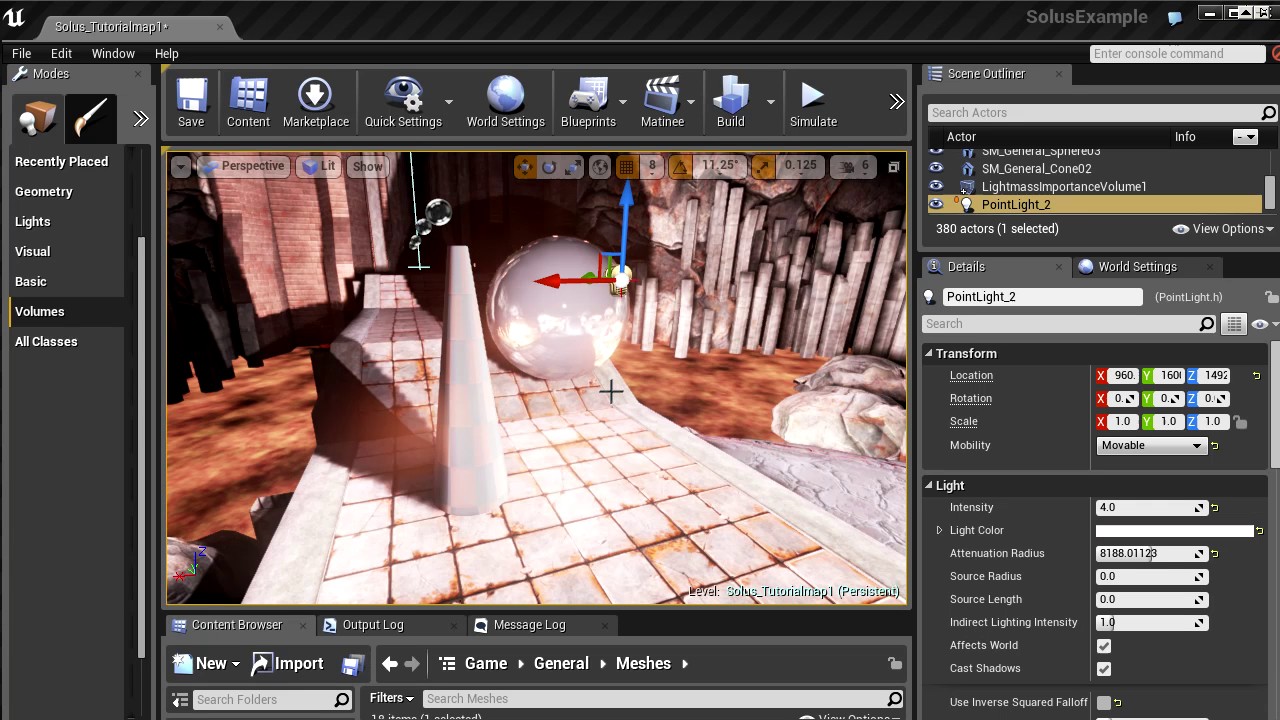Viewport: 1280px width, 720px height.
Task: Toggle Cast Shadows checkbox
Action: coord(1104,669)
